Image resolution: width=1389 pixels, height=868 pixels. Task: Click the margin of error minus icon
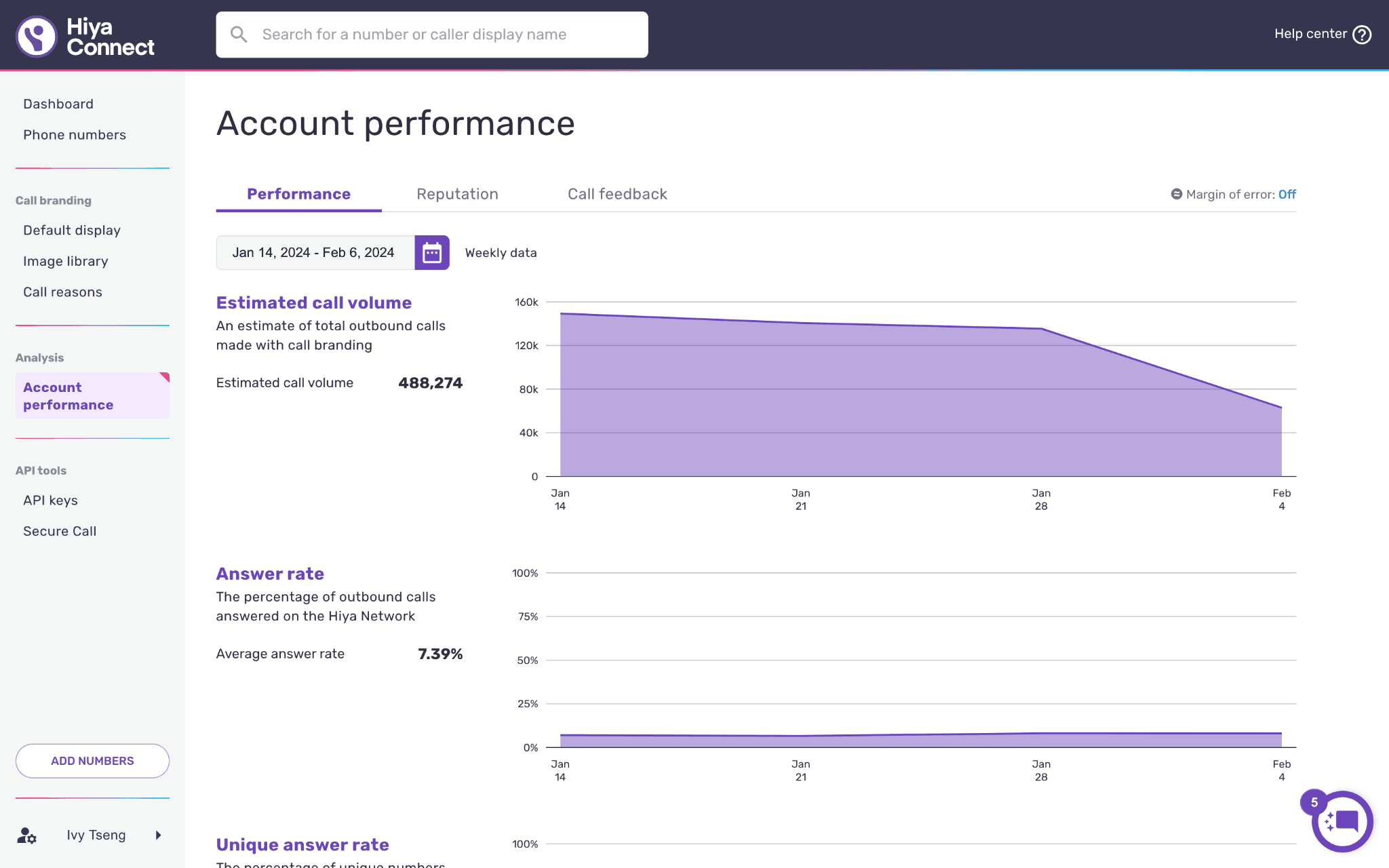coord(1177,194)
